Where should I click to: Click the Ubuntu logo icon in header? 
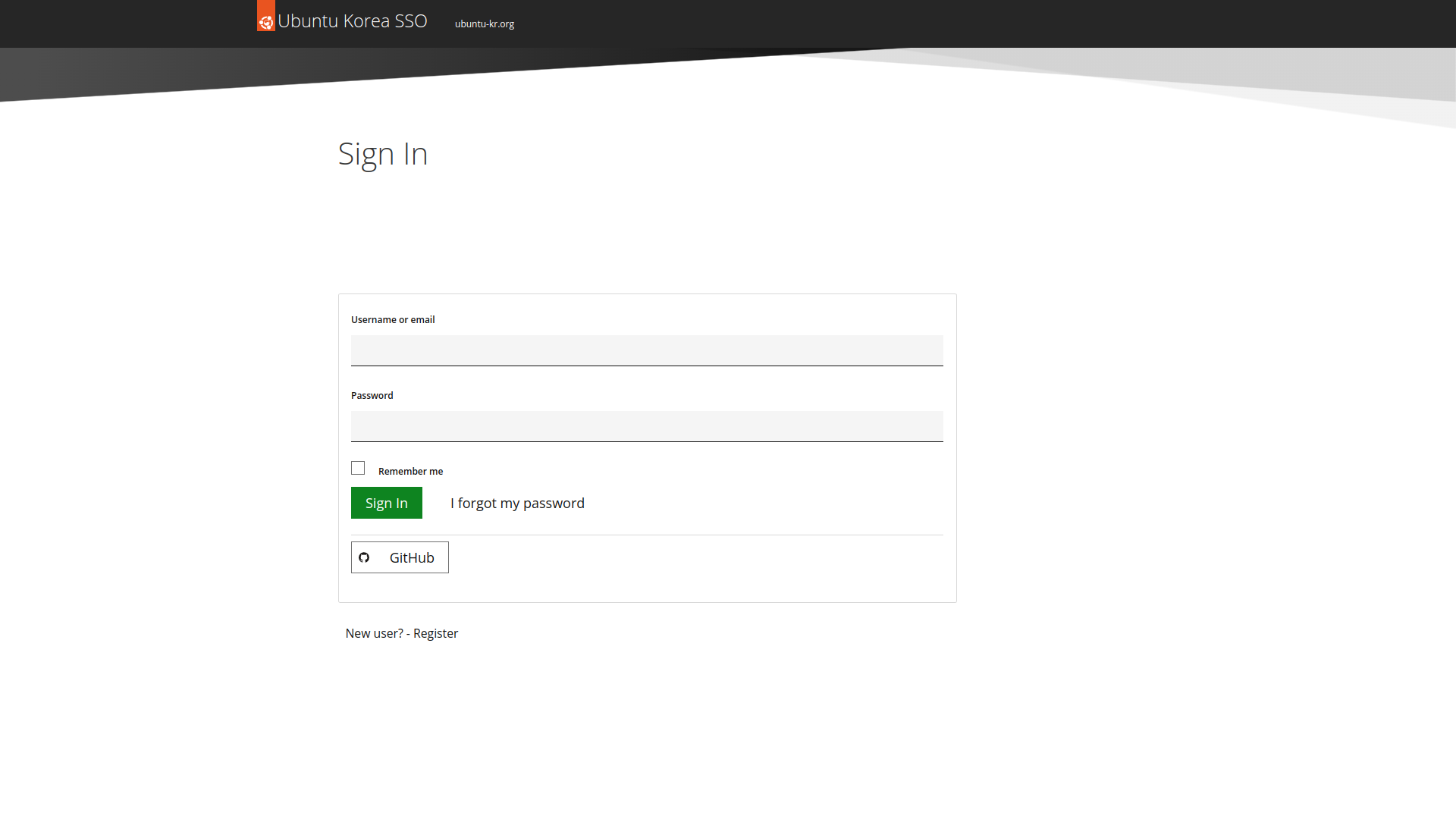(x=266, y=21)
